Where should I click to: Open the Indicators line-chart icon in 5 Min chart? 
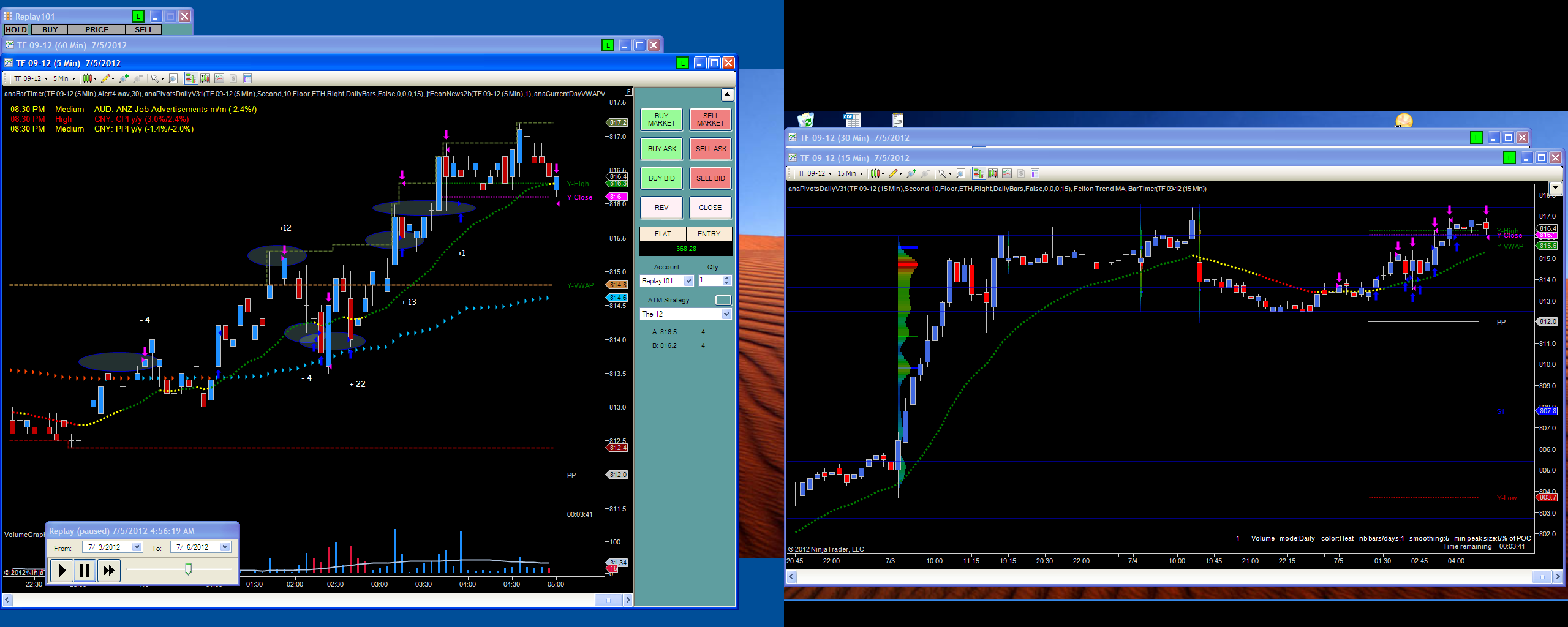(219, 78)
